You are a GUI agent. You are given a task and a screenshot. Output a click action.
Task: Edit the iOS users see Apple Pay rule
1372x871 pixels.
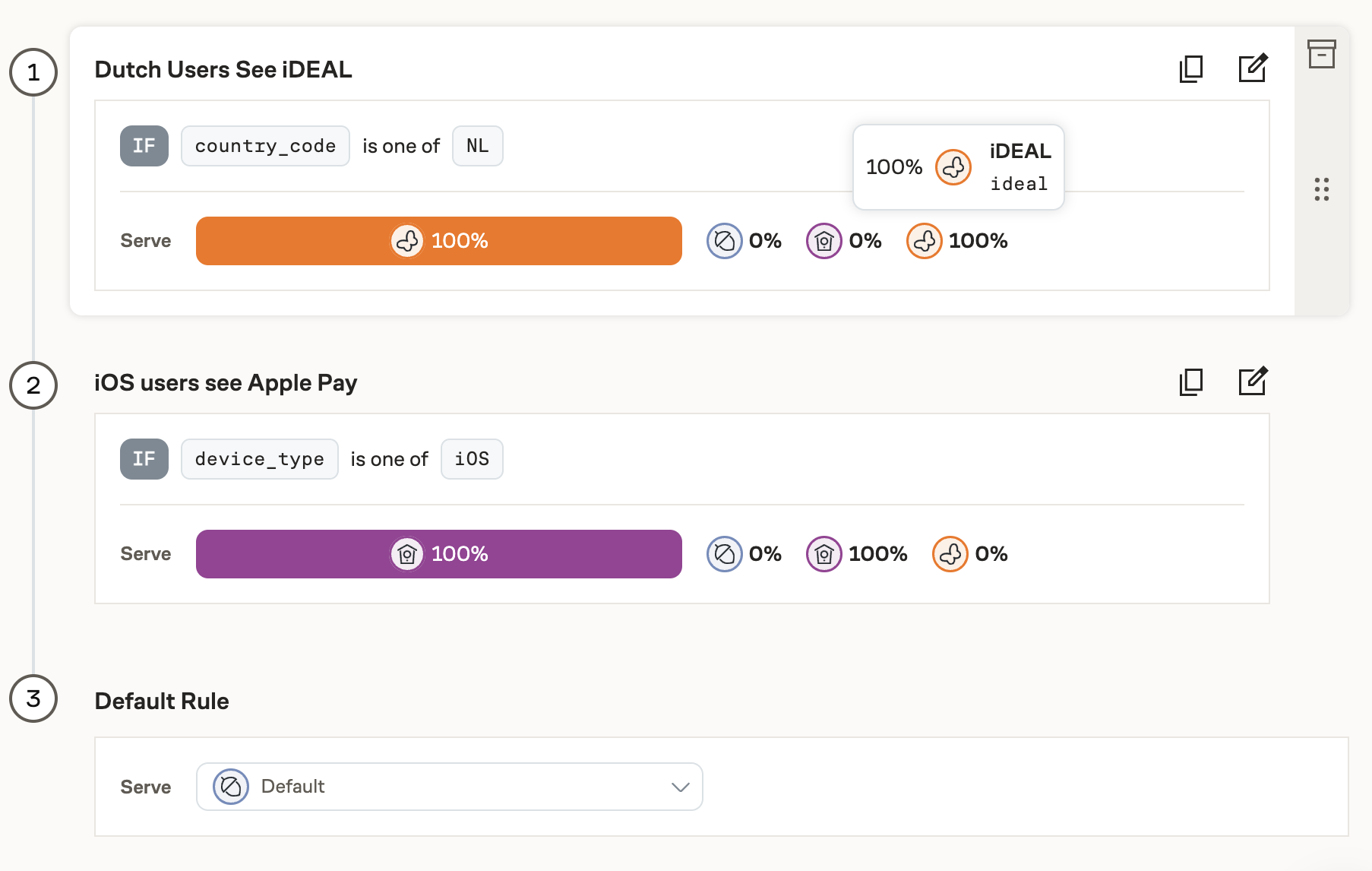tap(1252, 382)
